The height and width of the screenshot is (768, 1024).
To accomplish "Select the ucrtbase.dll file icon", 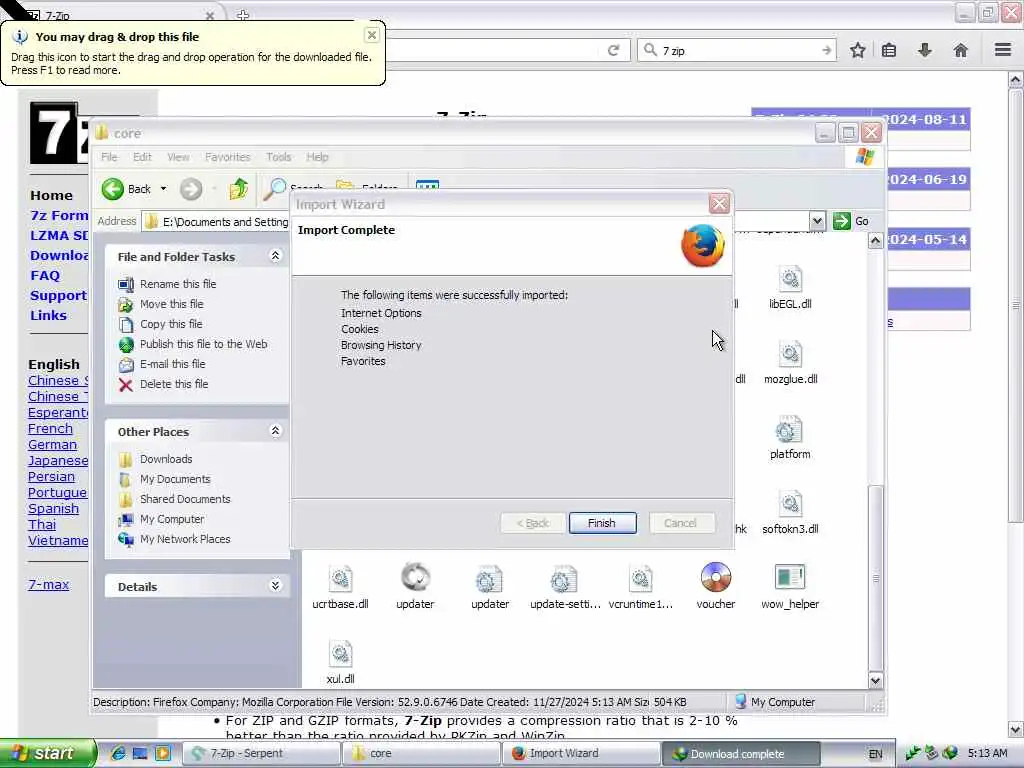I will 340,580.
